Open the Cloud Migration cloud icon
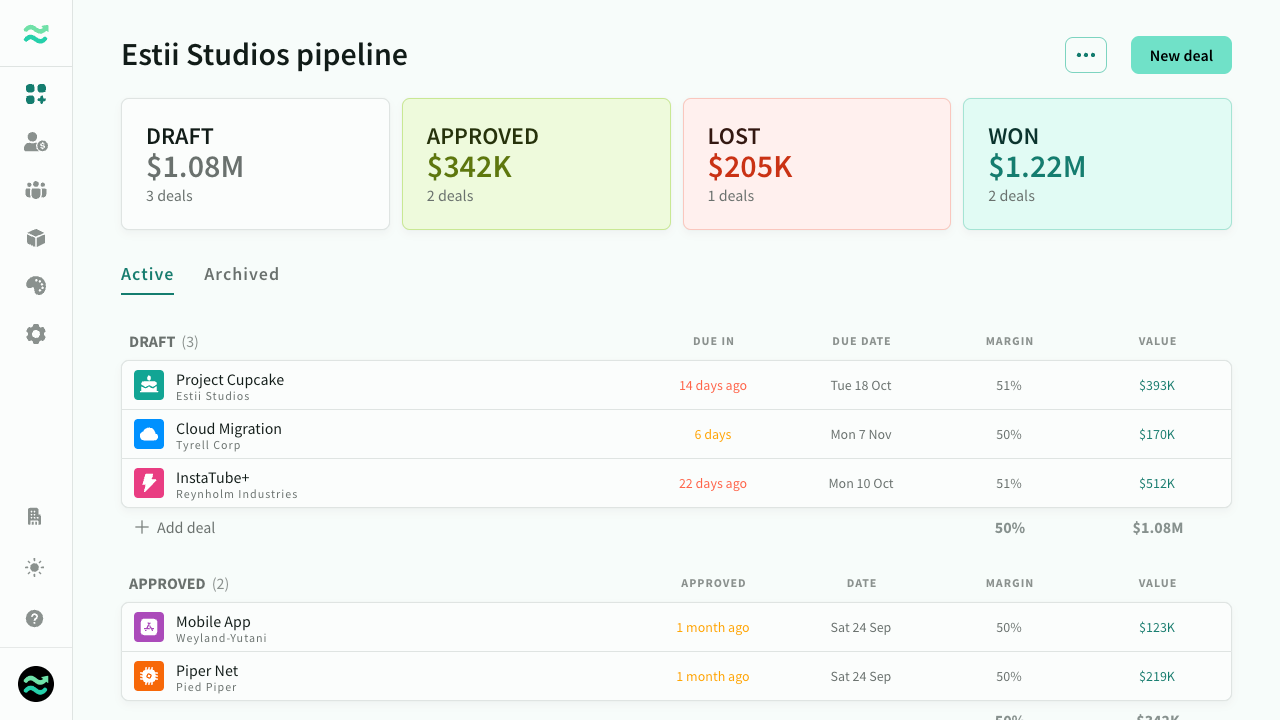Viewport: 1280px width, 720px height. coord(149,434)
